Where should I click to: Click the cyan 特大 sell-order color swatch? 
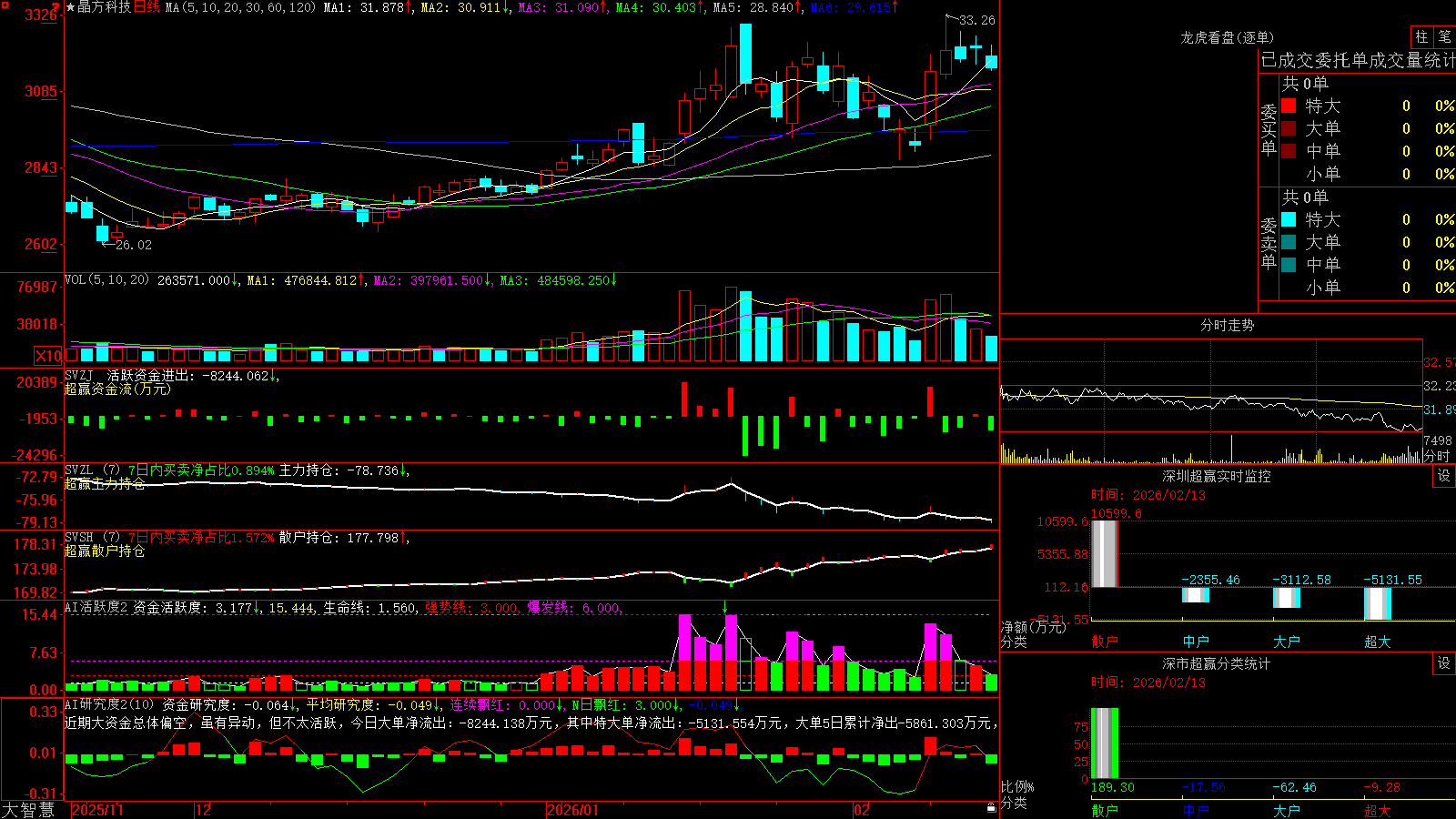pos(1289,219)
